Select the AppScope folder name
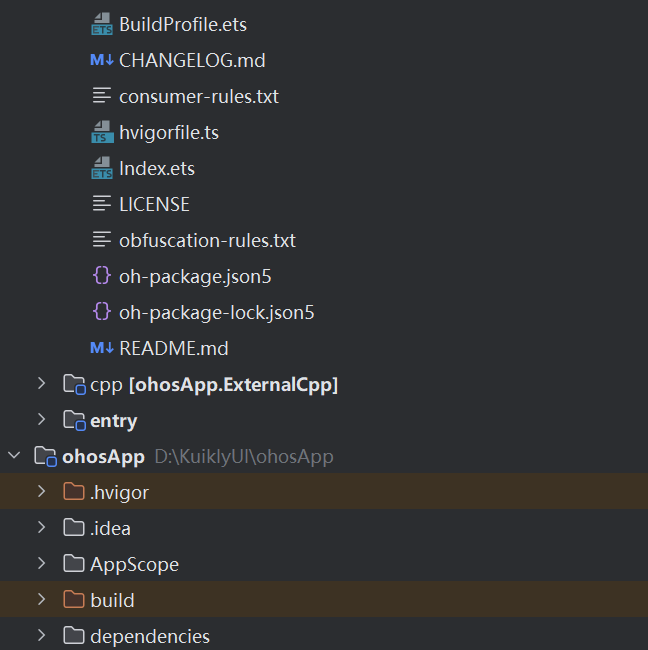This screenshot has height=650, width=648. (135, 565)
